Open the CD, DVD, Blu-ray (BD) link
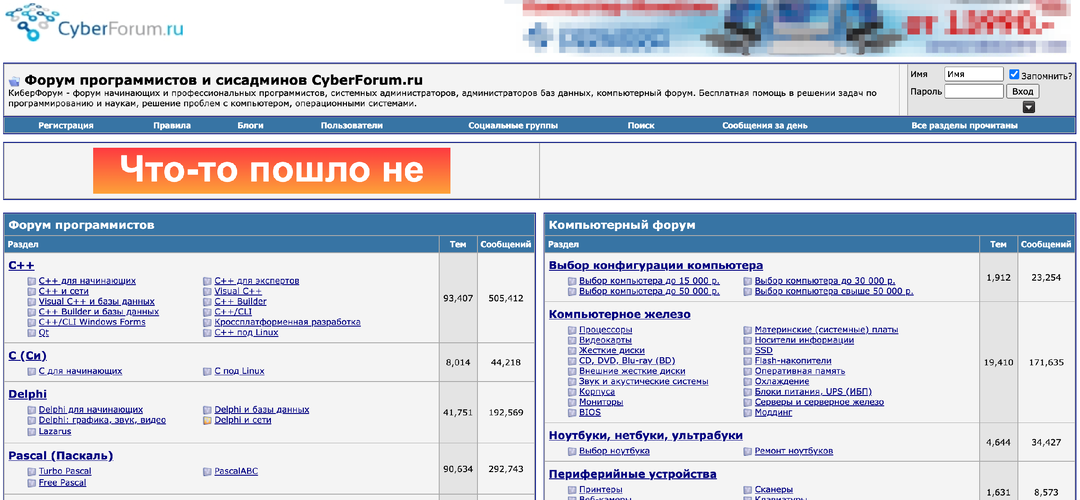The height and width of the screenshot is (500, 1080). click(x=627, y=361)
